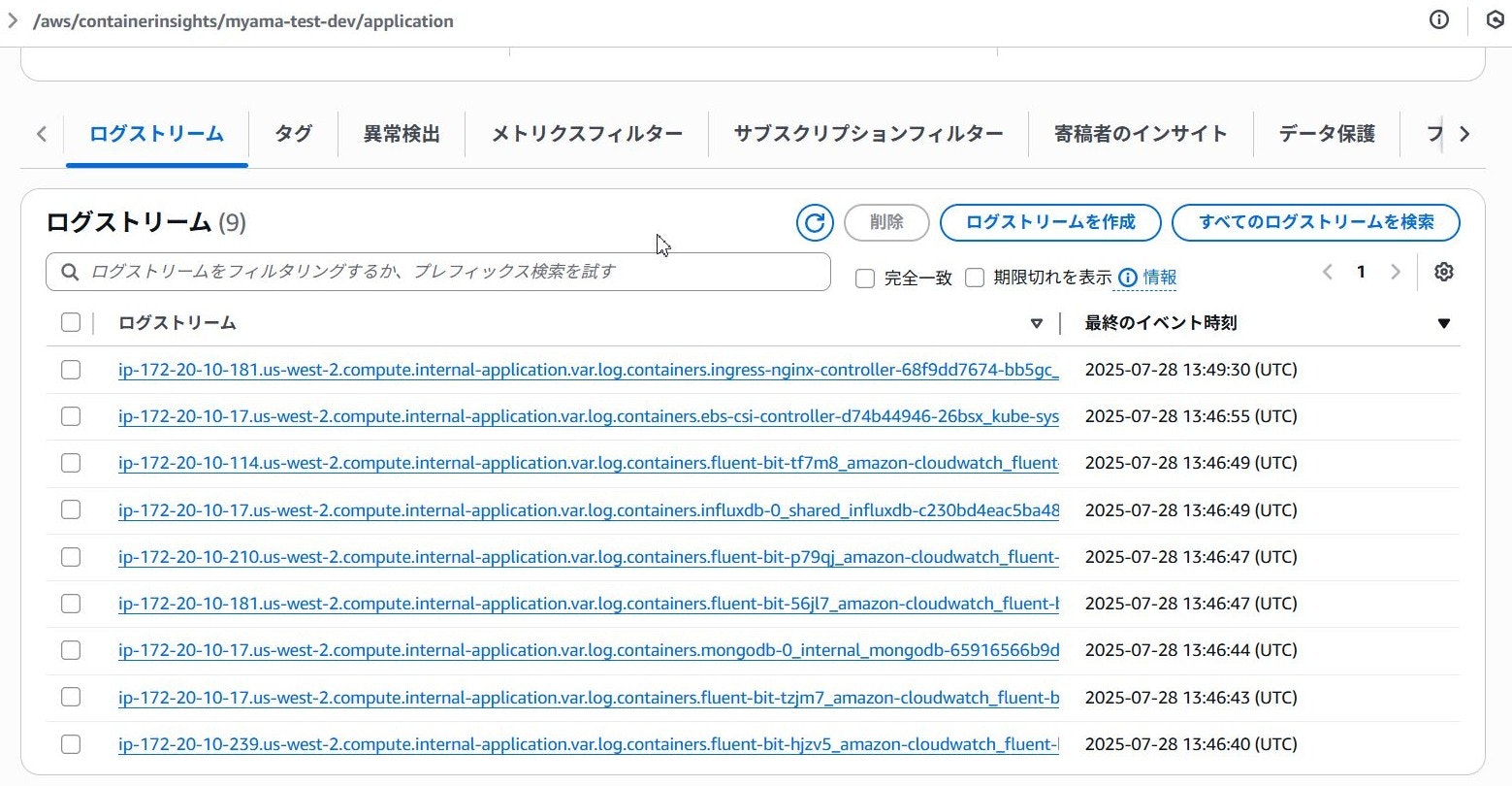Open the mongodb-0 log stream link
The width and height of the screenshot is (1512, 786).
(587, 650)
